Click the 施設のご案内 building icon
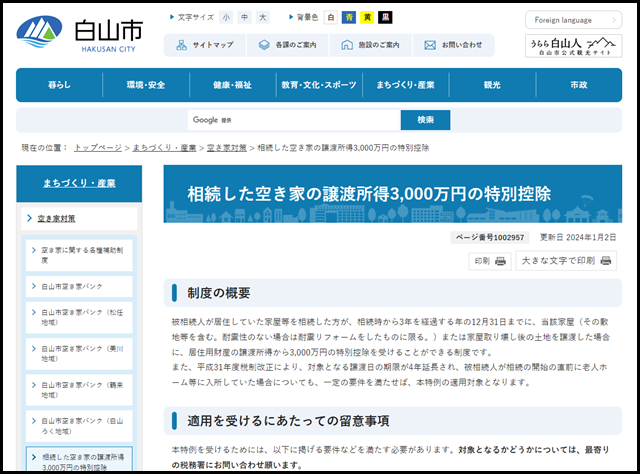The width and height of the screenshot is (640, 474). coord(347,45)
